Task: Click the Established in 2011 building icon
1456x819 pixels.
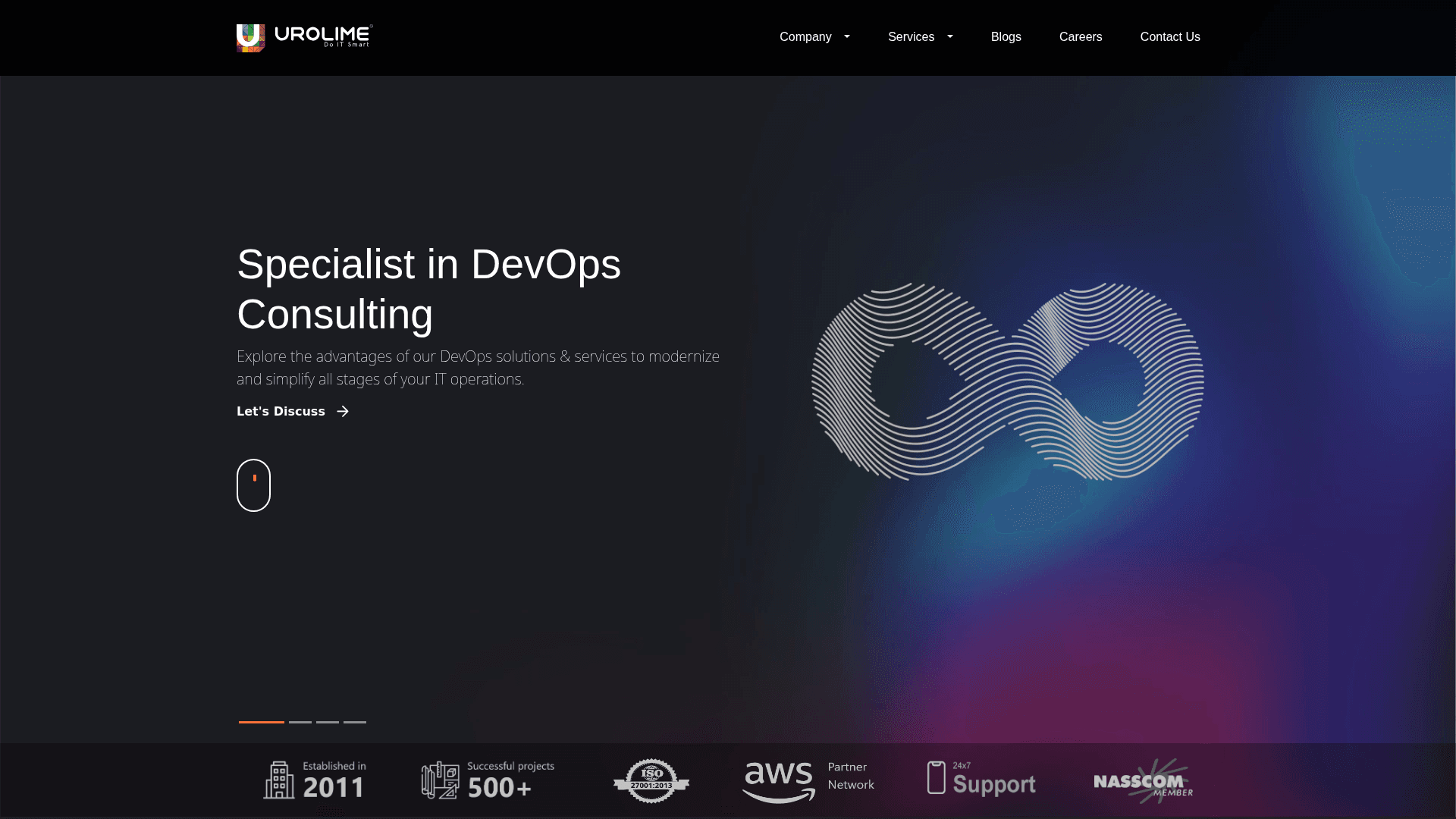Action: pos(280,780)
